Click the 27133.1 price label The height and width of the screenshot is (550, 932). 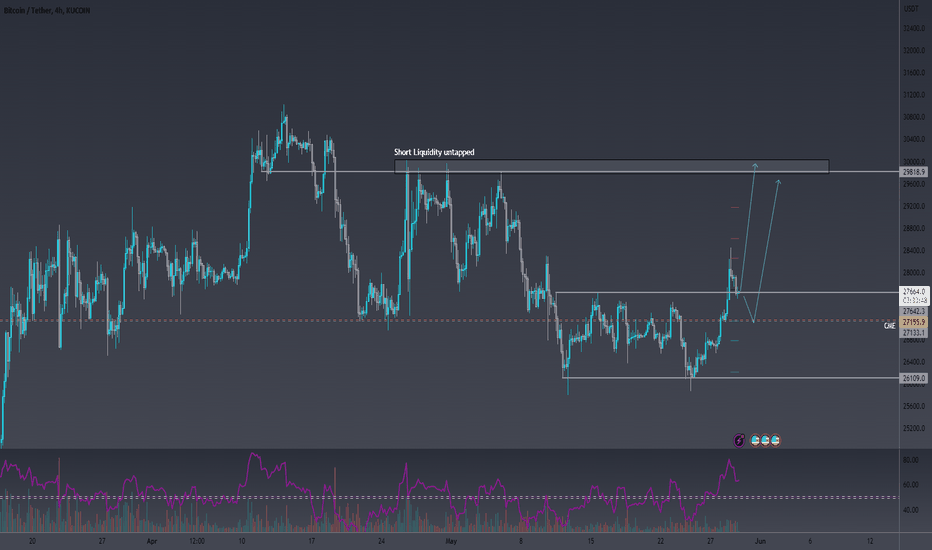click(x=914, y=332)
